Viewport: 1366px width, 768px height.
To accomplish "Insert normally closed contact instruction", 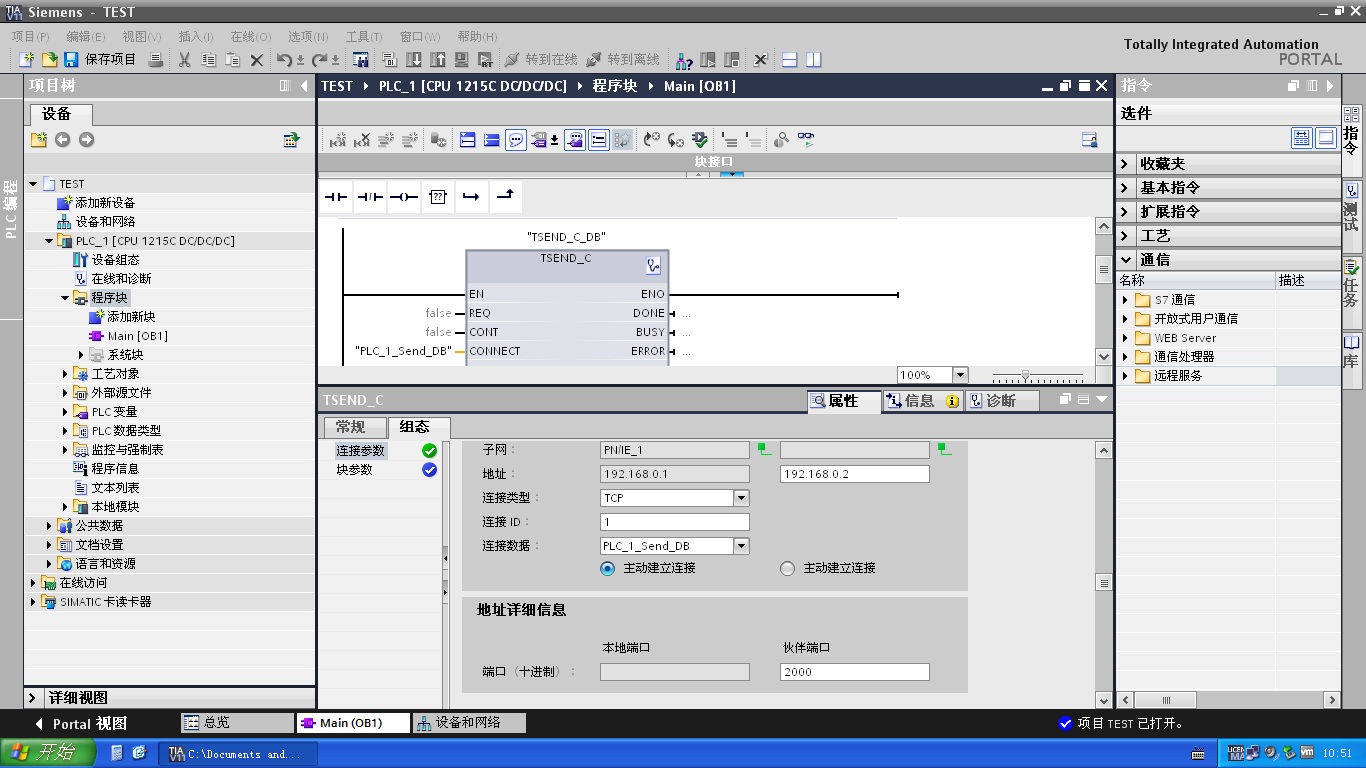I will click(370, 197).
